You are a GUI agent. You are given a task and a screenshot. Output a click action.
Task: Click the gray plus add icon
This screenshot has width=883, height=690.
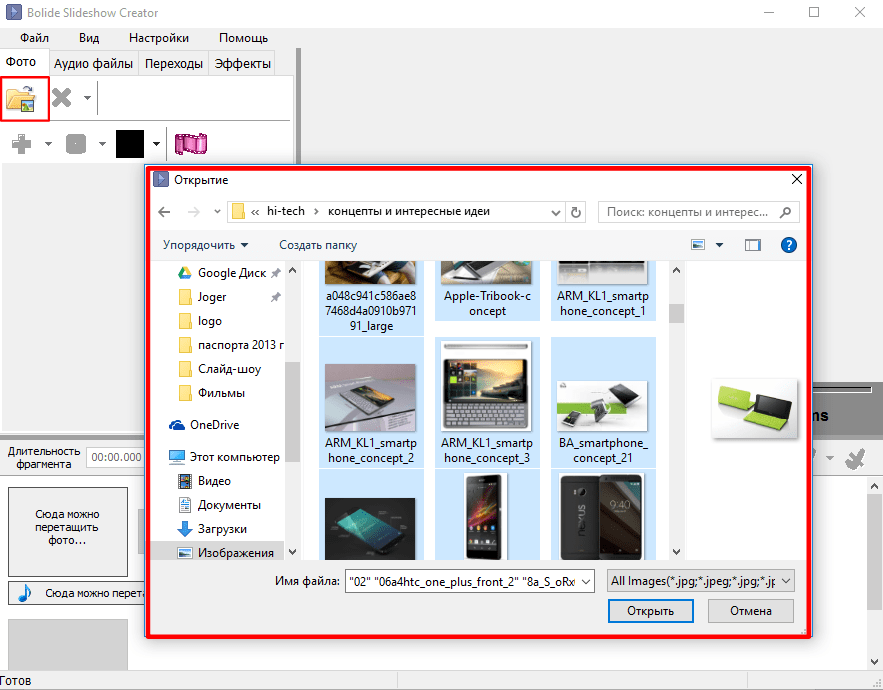click(21, 144)
